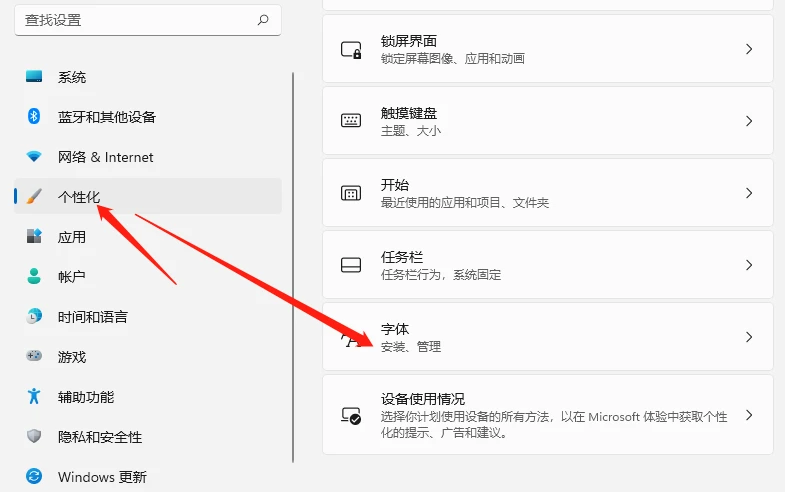
Task: Go to Time and language settings
Action: (92, 317)
